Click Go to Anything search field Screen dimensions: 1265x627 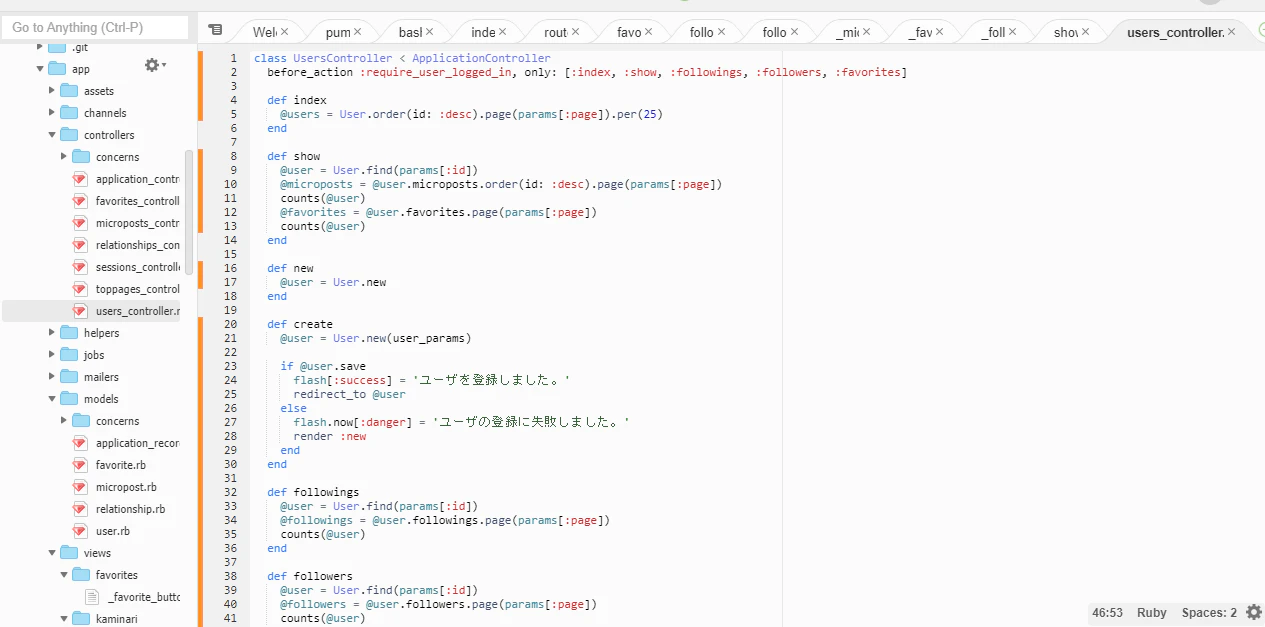tap(95, 27)
